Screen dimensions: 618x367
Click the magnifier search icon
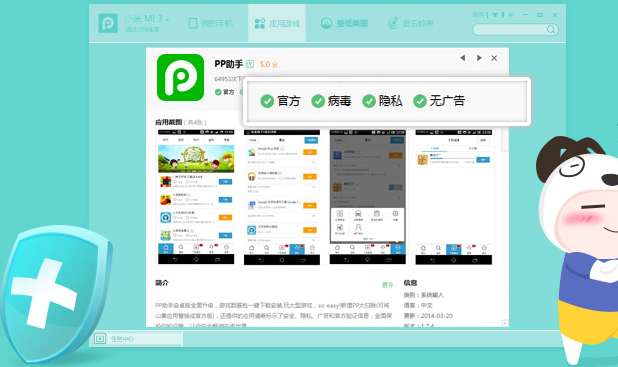point(551,30)
